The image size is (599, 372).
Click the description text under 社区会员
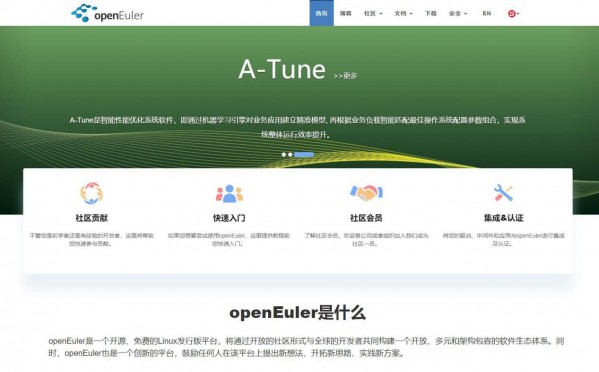366,239
